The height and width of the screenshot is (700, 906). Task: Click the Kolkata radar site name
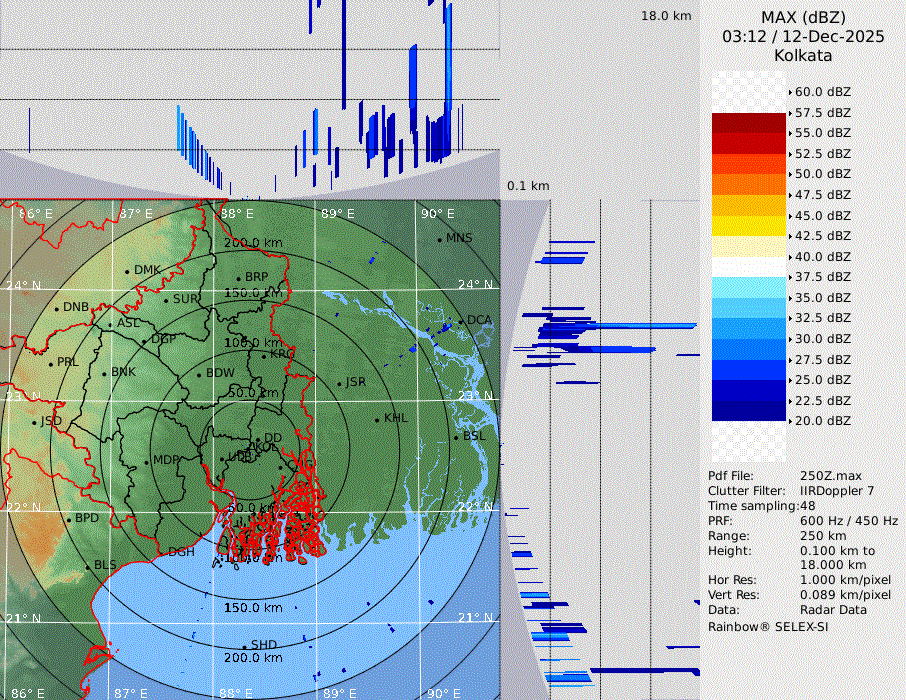803,56
